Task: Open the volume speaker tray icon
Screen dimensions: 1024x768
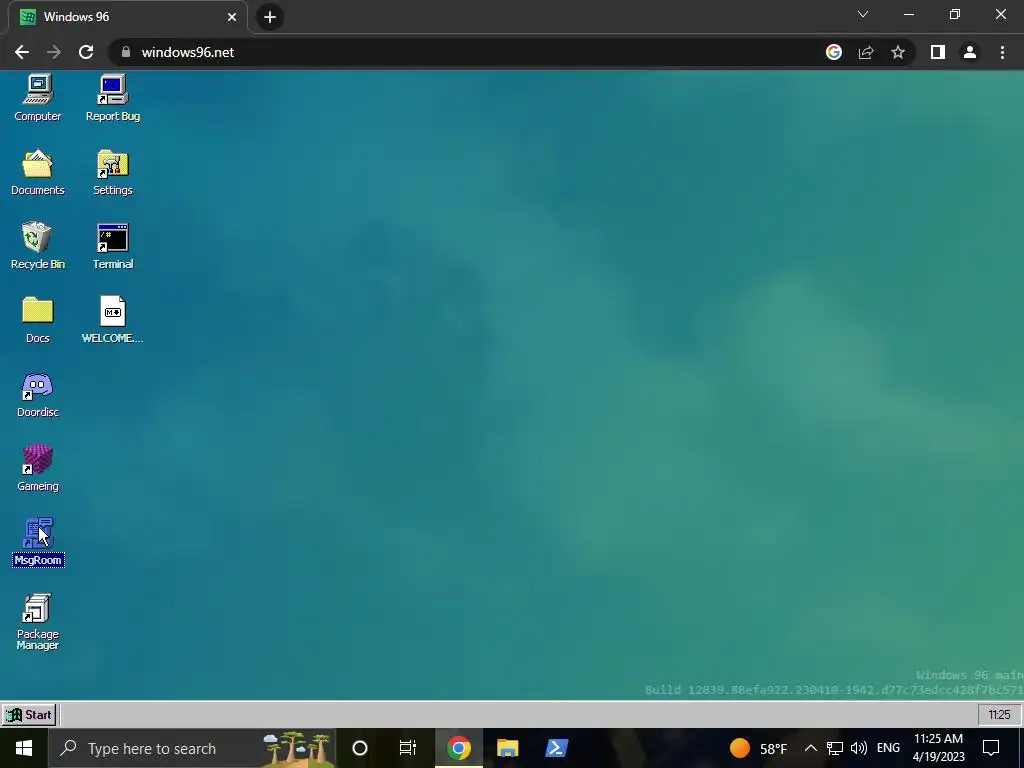Action: click(859, 748)
